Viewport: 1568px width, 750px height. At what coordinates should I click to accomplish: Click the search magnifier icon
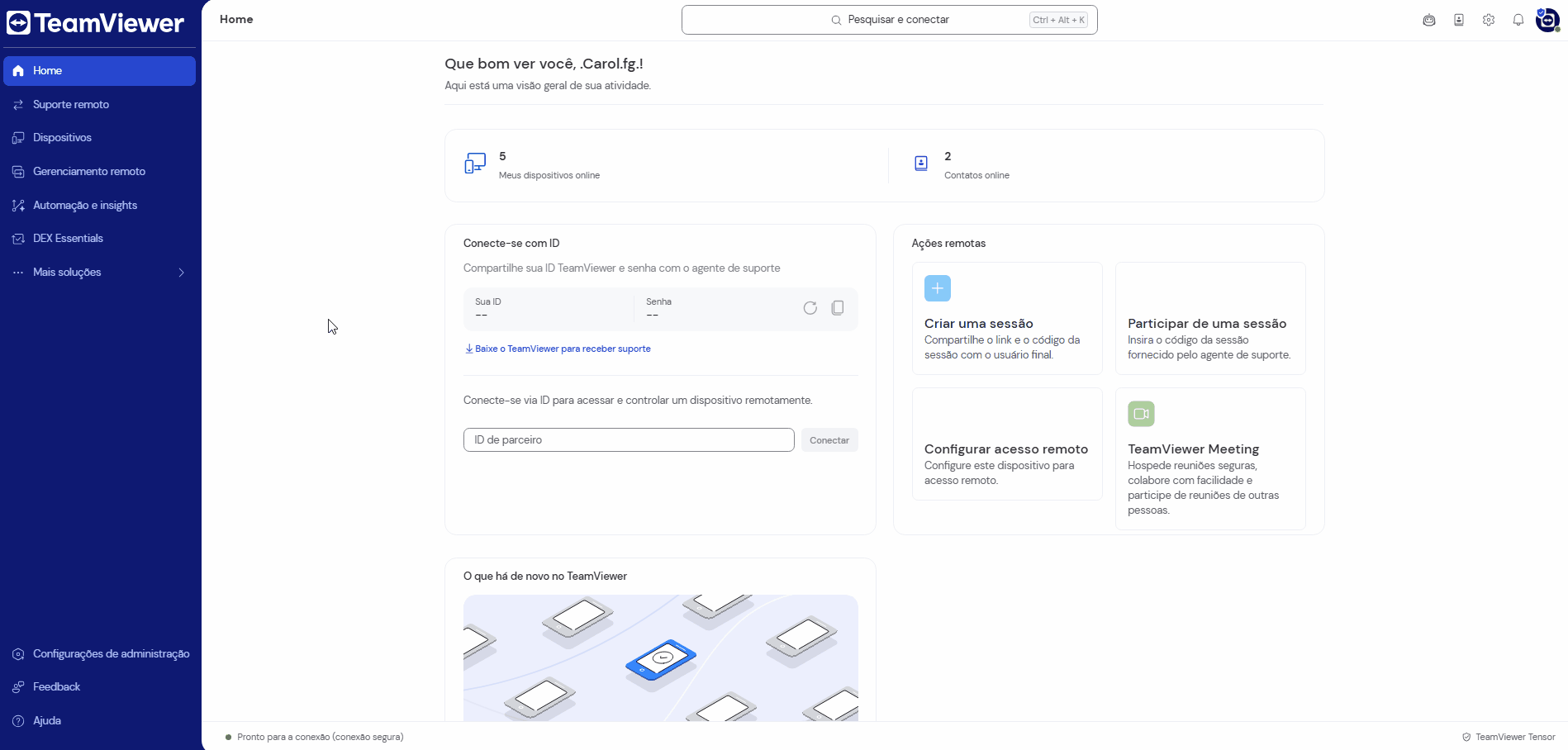[836, 20]
